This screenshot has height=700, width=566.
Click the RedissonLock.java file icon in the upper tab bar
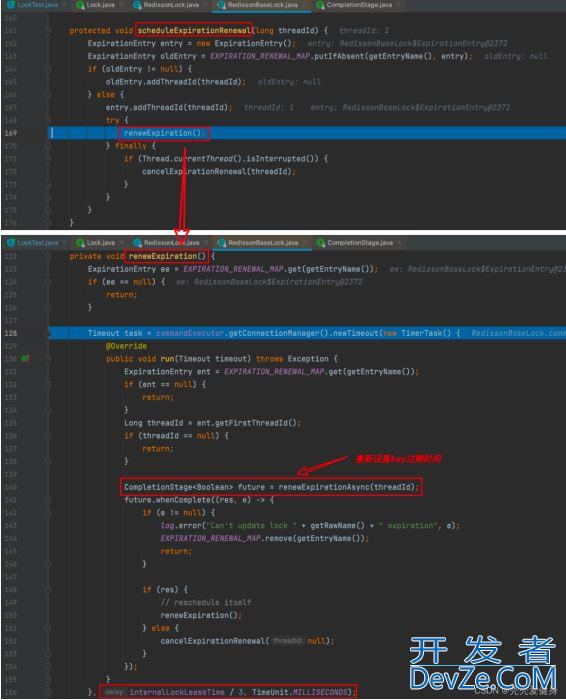point(137,5)
